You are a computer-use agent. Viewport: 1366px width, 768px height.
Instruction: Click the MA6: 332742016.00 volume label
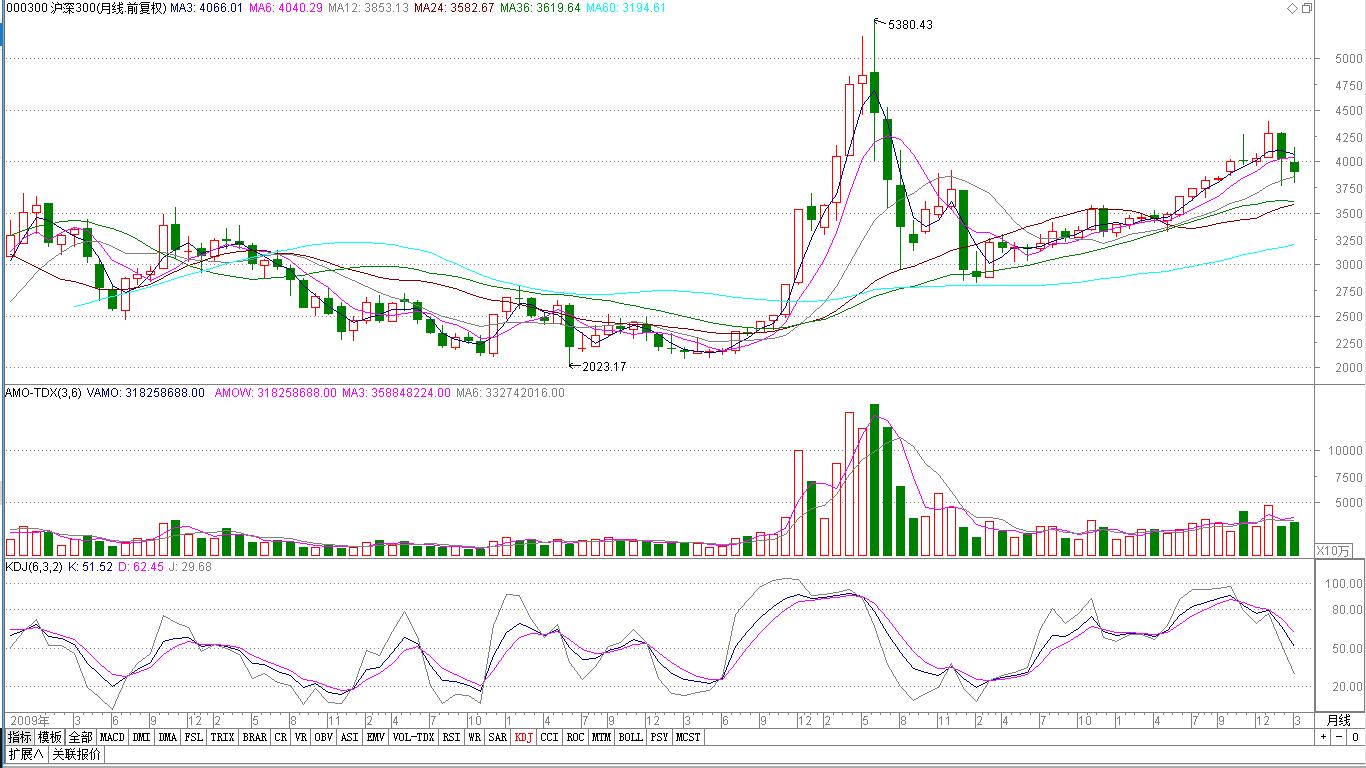[x=510, y=393]
